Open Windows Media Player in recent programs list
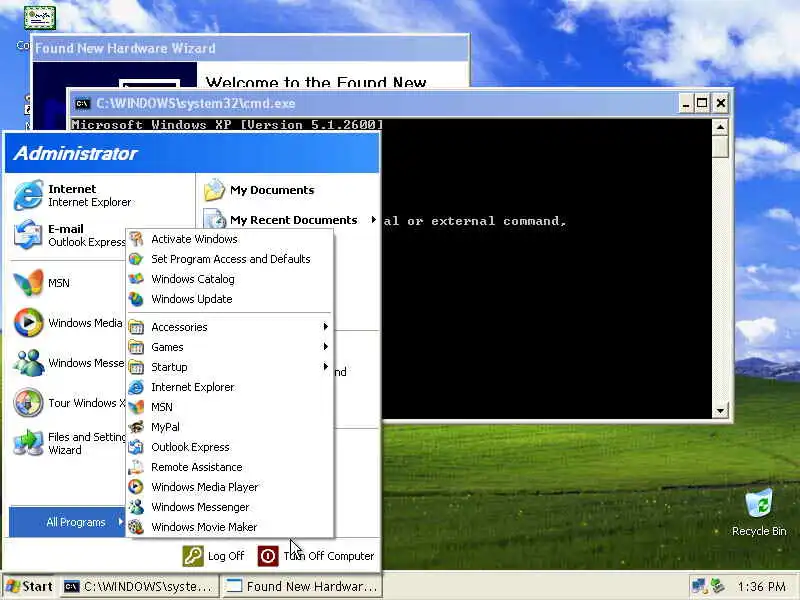 pyautogui.click(x=66, y=323)
